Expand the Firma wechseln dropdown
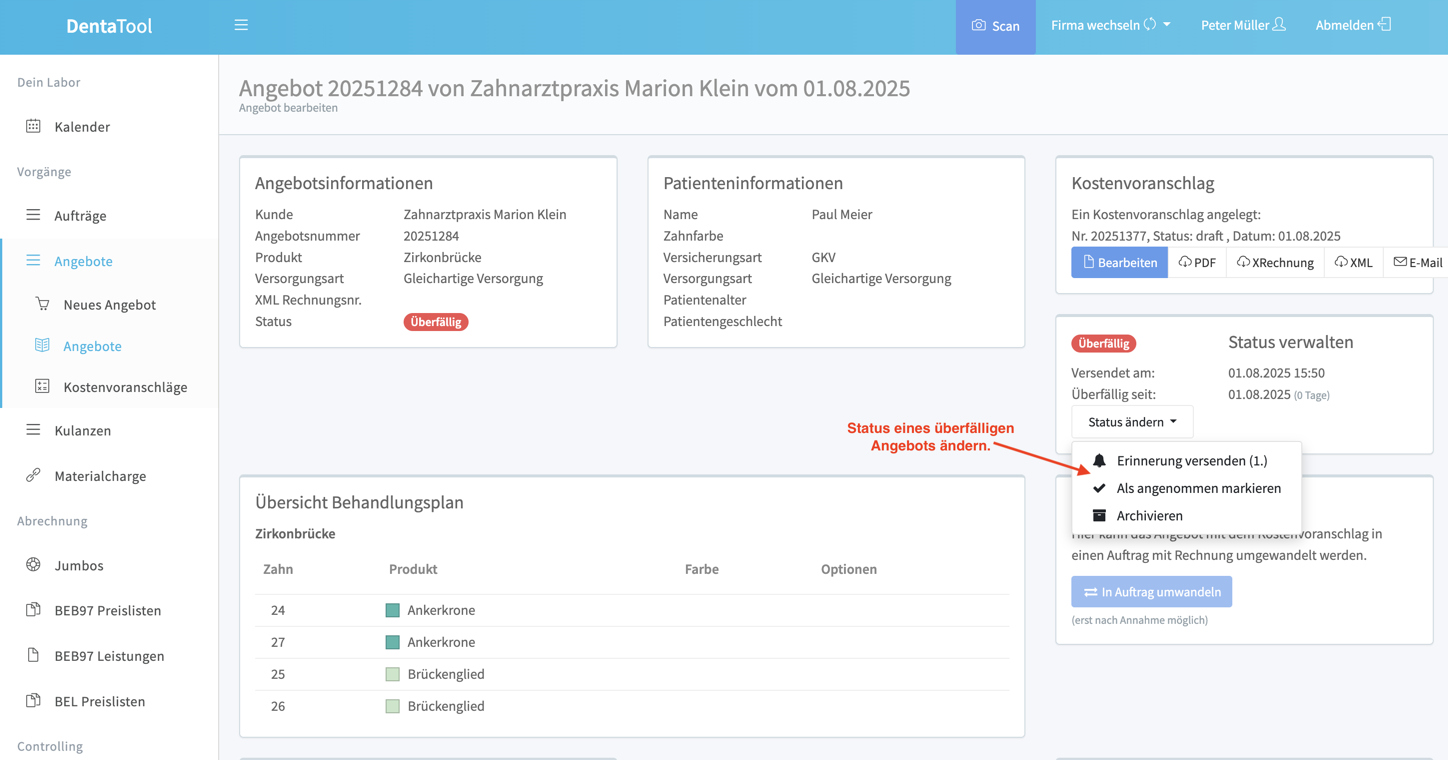 pos(1110,25)
